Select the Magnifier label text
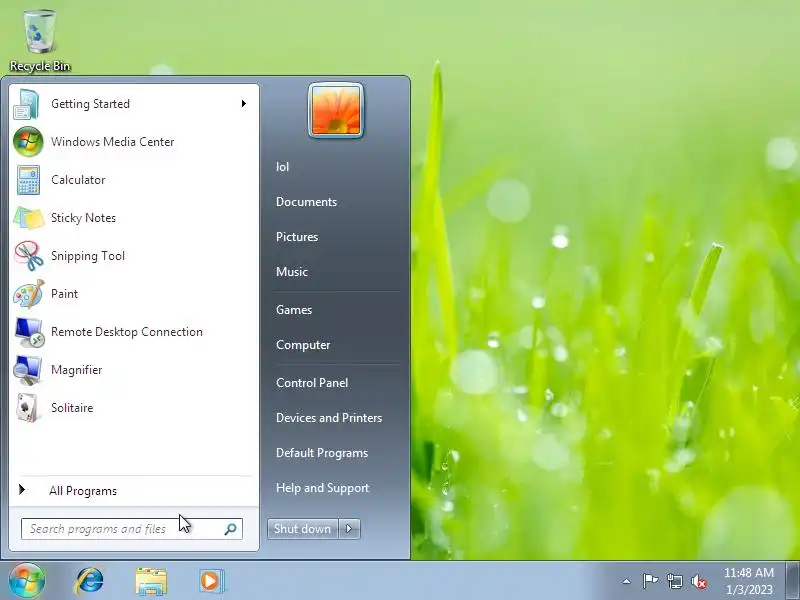Viewport: 800px width, 600px height. (77, 370)
